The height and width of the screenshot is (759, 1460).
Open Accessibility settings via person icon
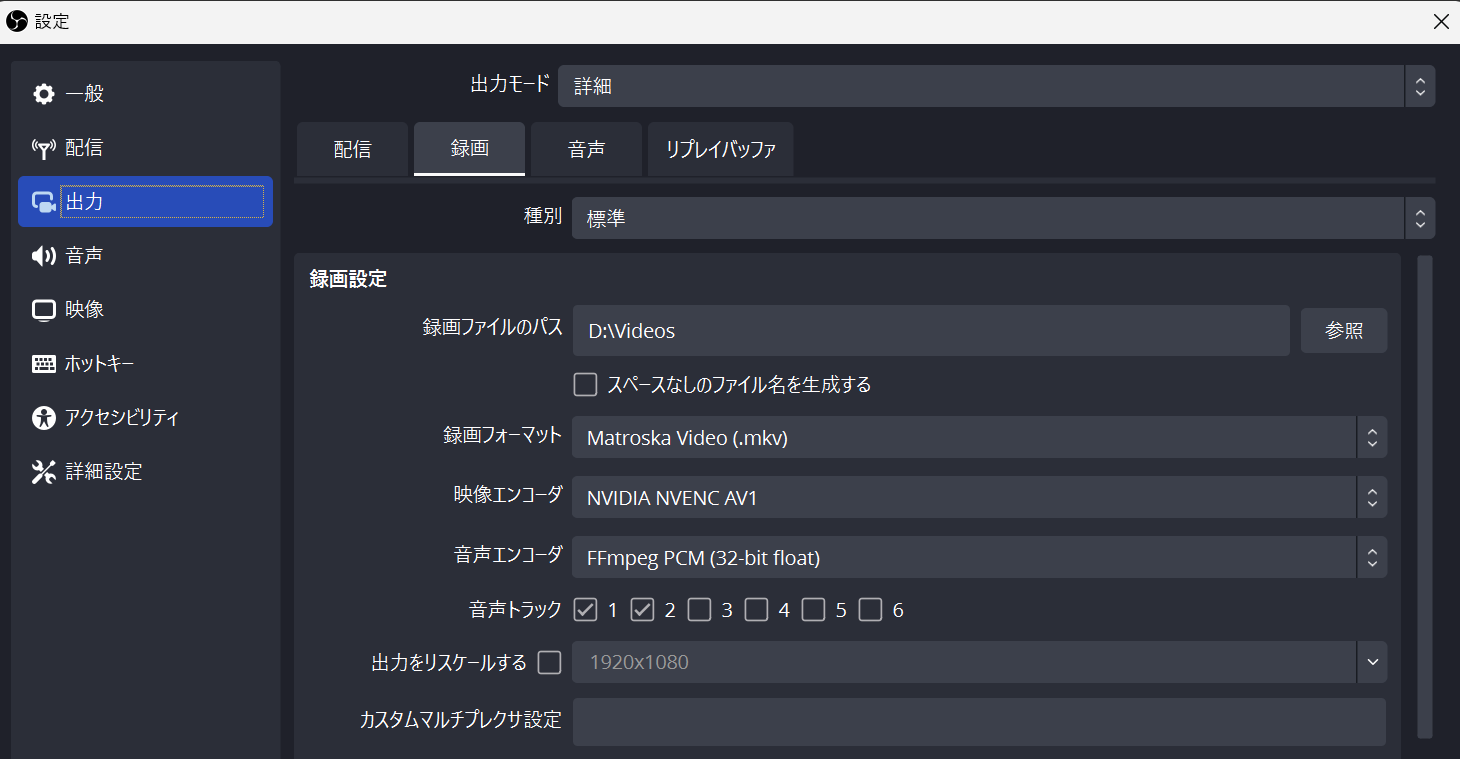point(44,418)
